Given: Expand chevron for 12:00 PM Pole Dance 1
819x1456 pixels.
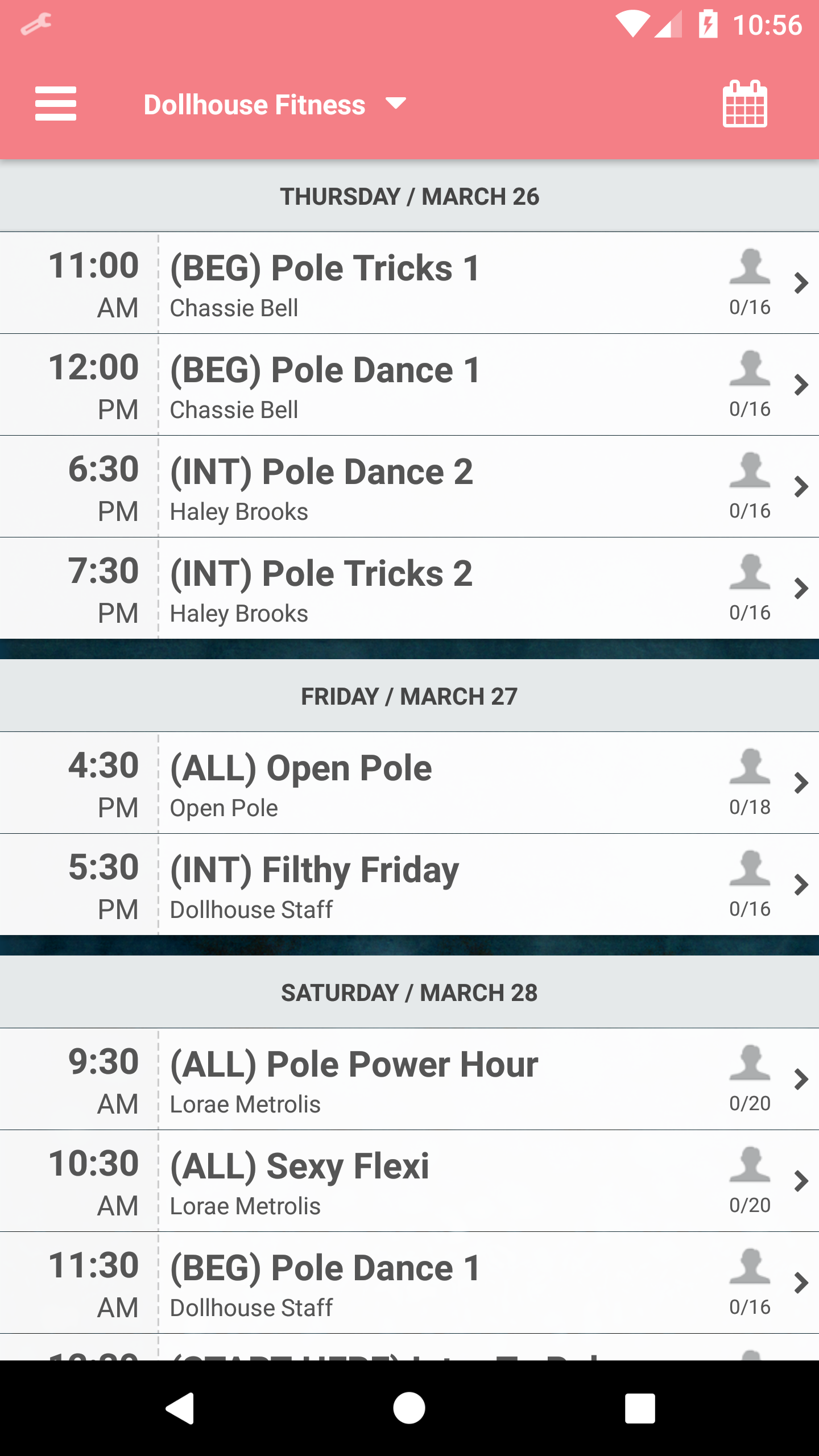Looking at the screenshot, I should (x=801, y=385).
